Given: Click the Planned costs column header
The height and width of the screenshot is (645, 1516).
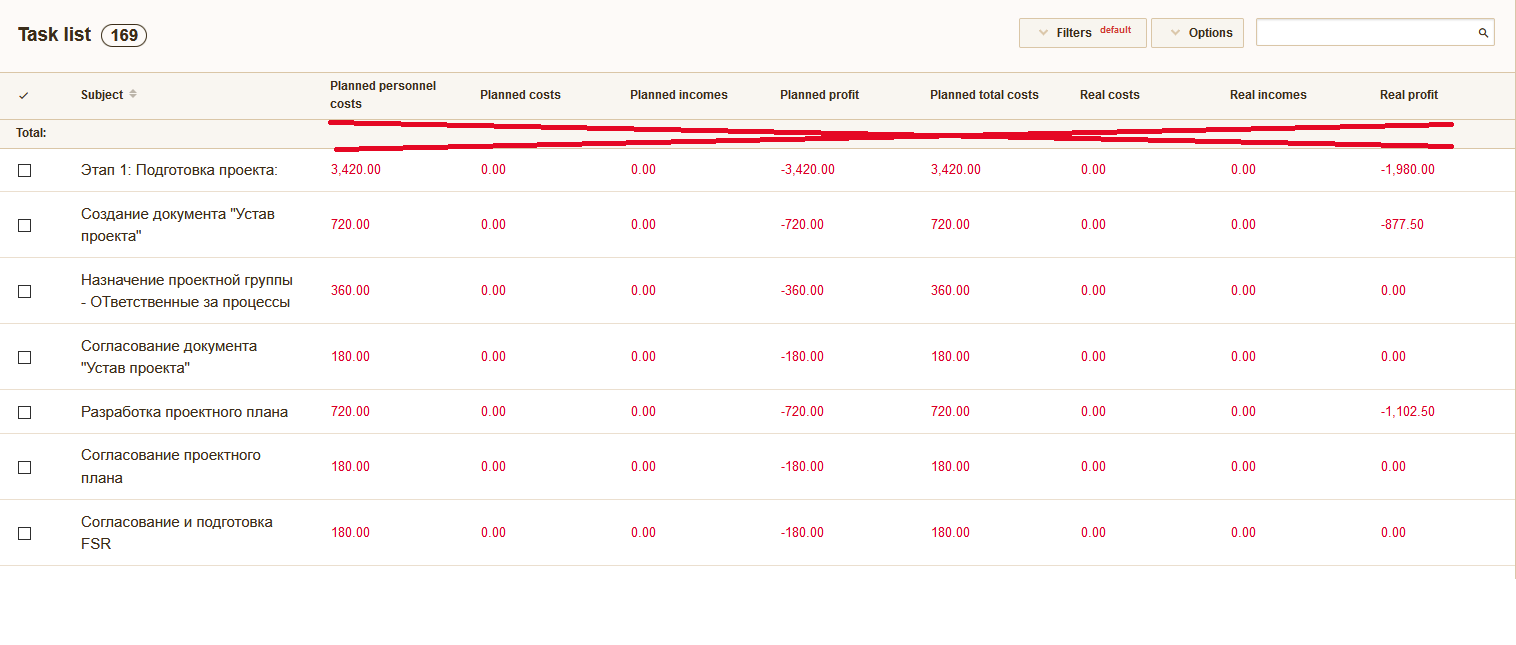Looking at the screenshot, I should [520, 95].
